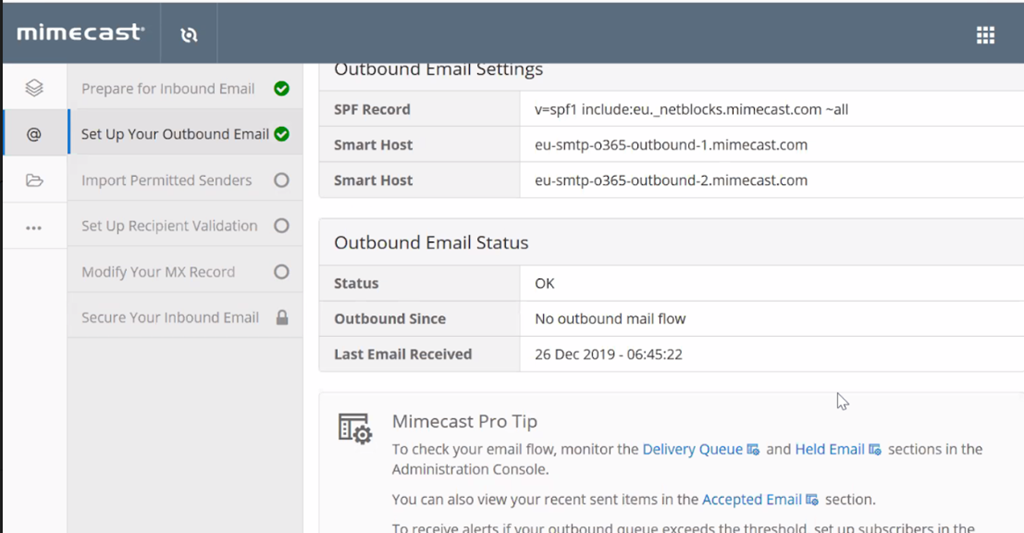The width and height of the screenshot is (1024, 533).
Task: Open the three-dots more icon in sidebar
Action: [x=34, y=228]
